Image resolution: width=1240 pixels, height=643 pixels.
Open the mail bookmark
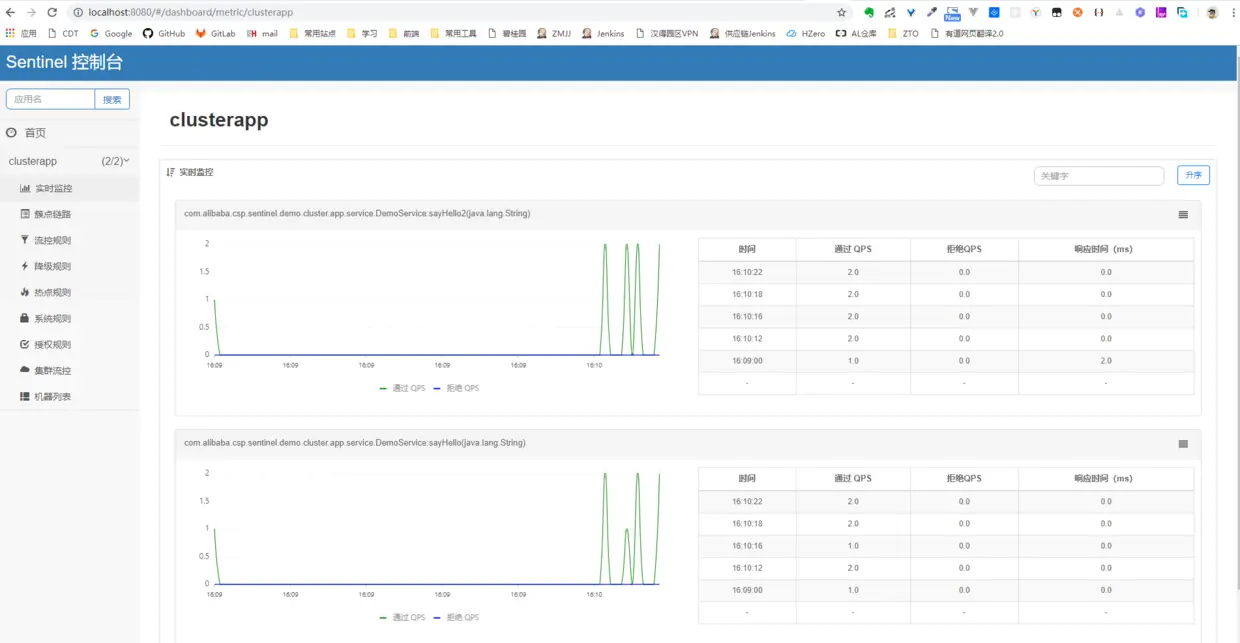click(262, 33)
